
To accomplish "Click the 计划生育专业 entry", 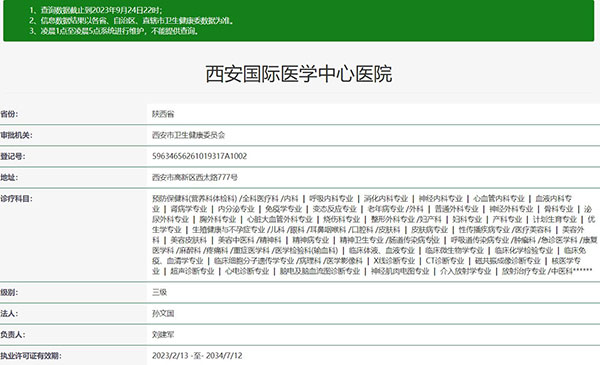I will (555, 219).
